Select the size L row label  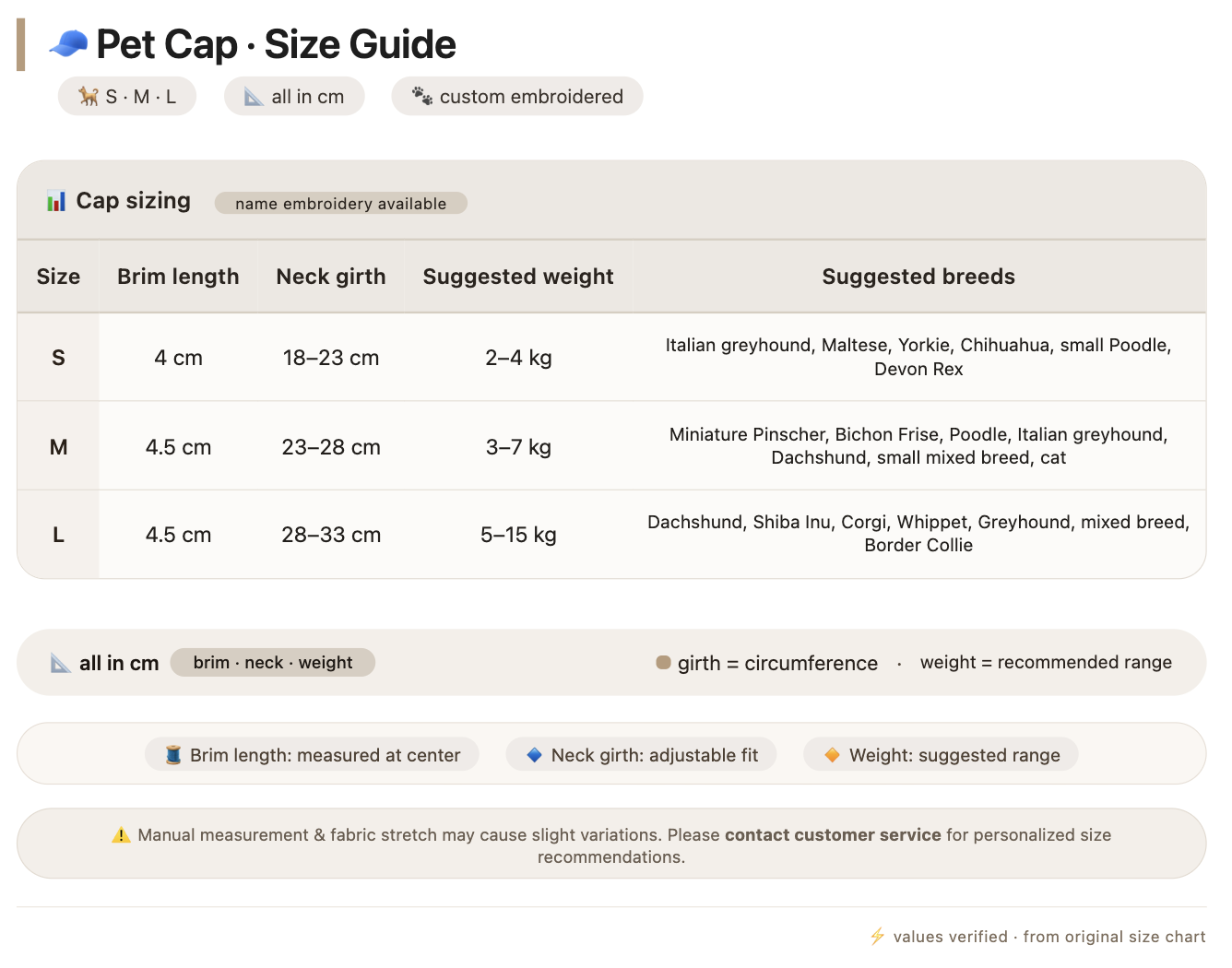[x=58, y=535]
